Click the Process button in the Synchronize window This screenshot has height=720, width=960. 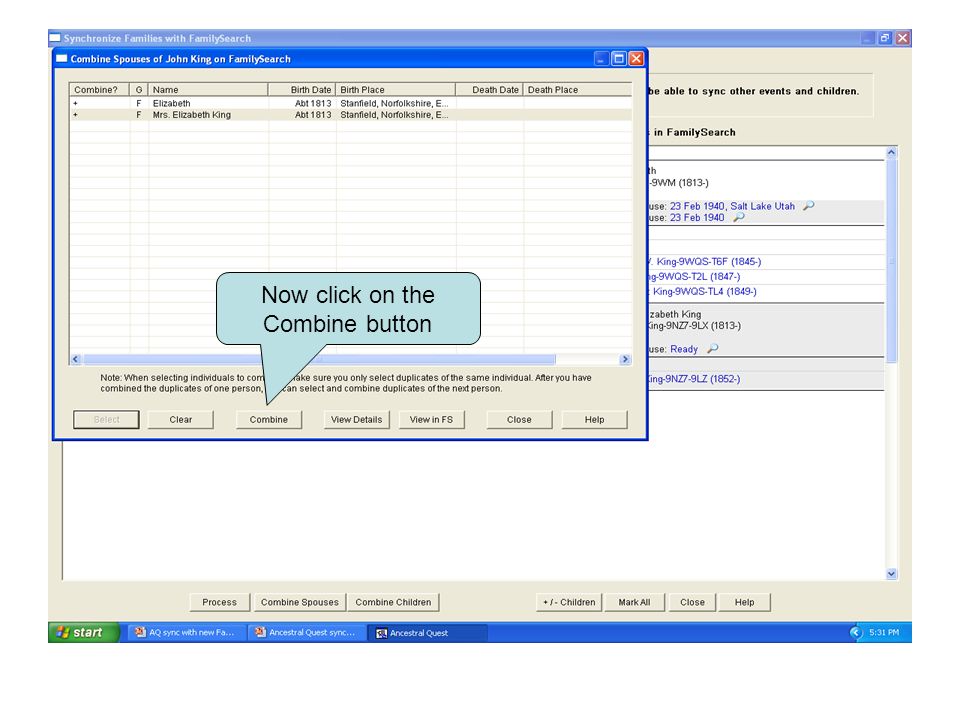[x=220, y=602]
